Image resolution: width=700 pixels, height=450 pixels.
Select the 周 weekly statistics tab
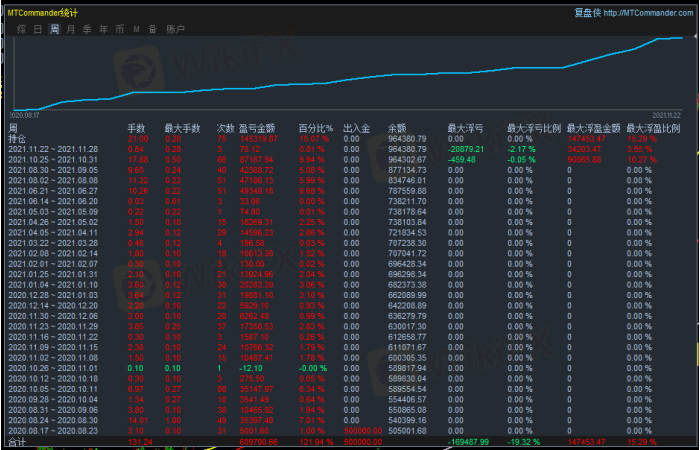(54, 30)
